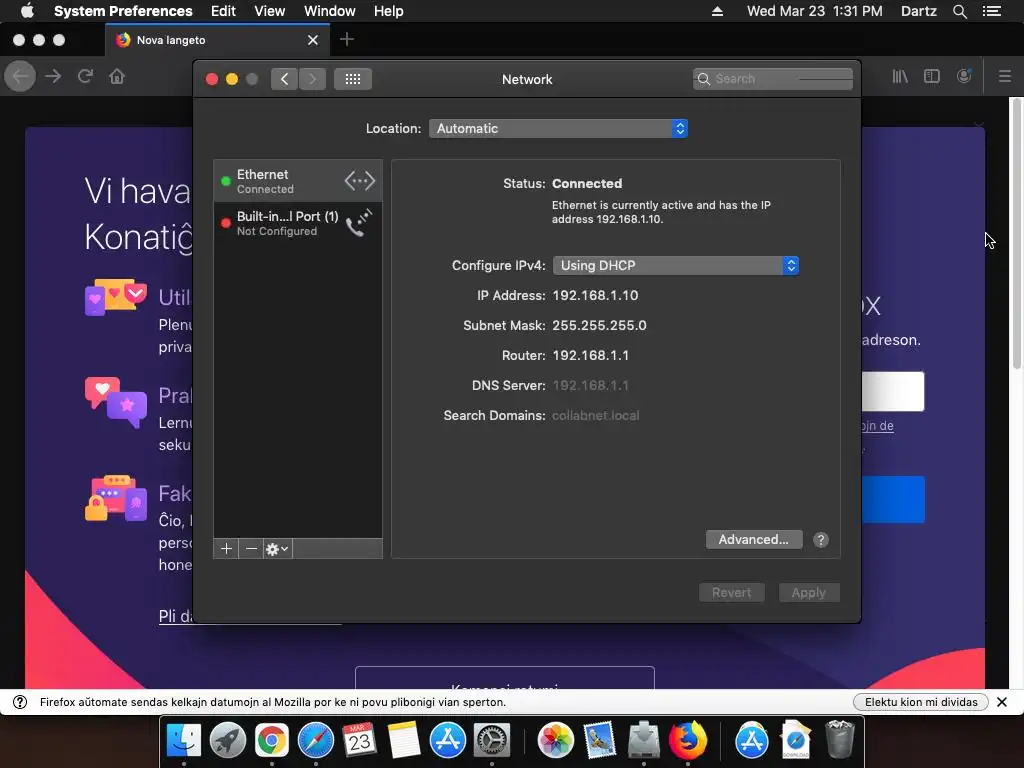Open the View menu

pos(269,11)
